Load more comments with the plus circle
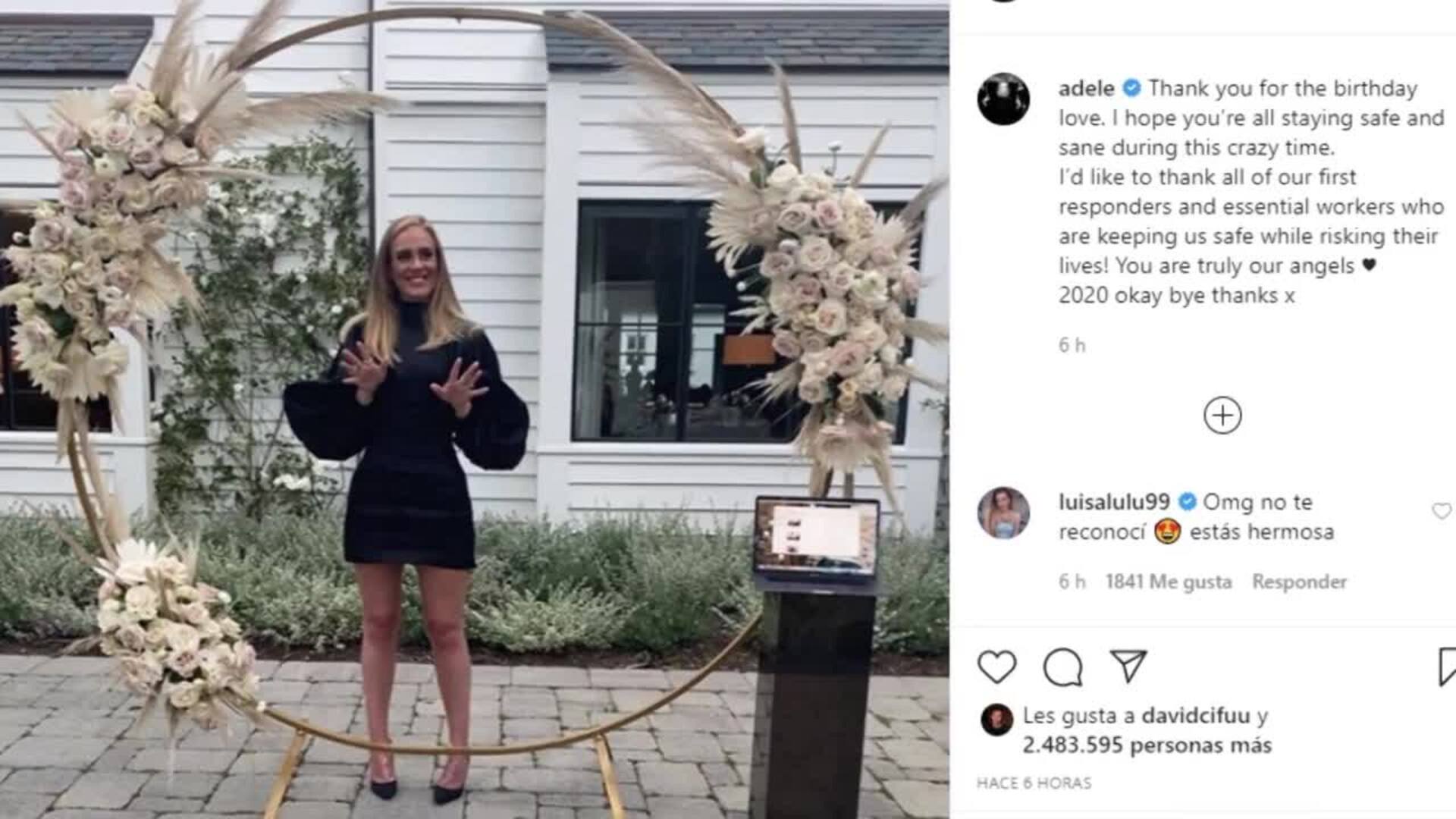The width and height of the screenshot is (1456, 819). (x=1222, y=416)
